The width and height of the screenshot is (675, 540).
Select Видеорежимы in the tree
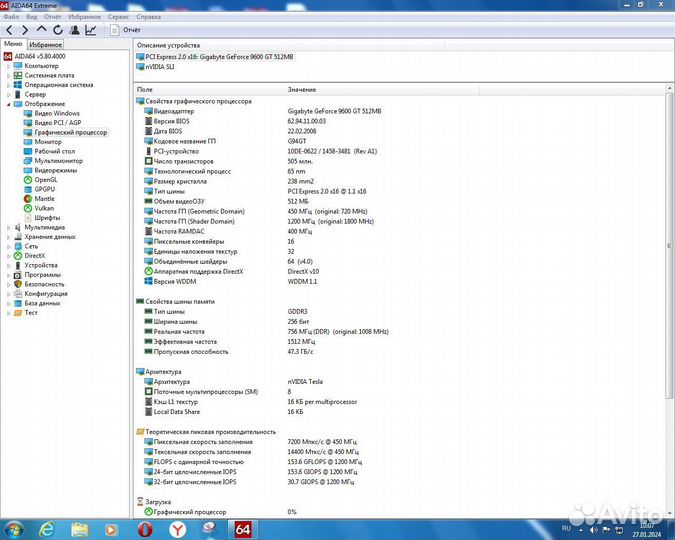tap(56, 170)
